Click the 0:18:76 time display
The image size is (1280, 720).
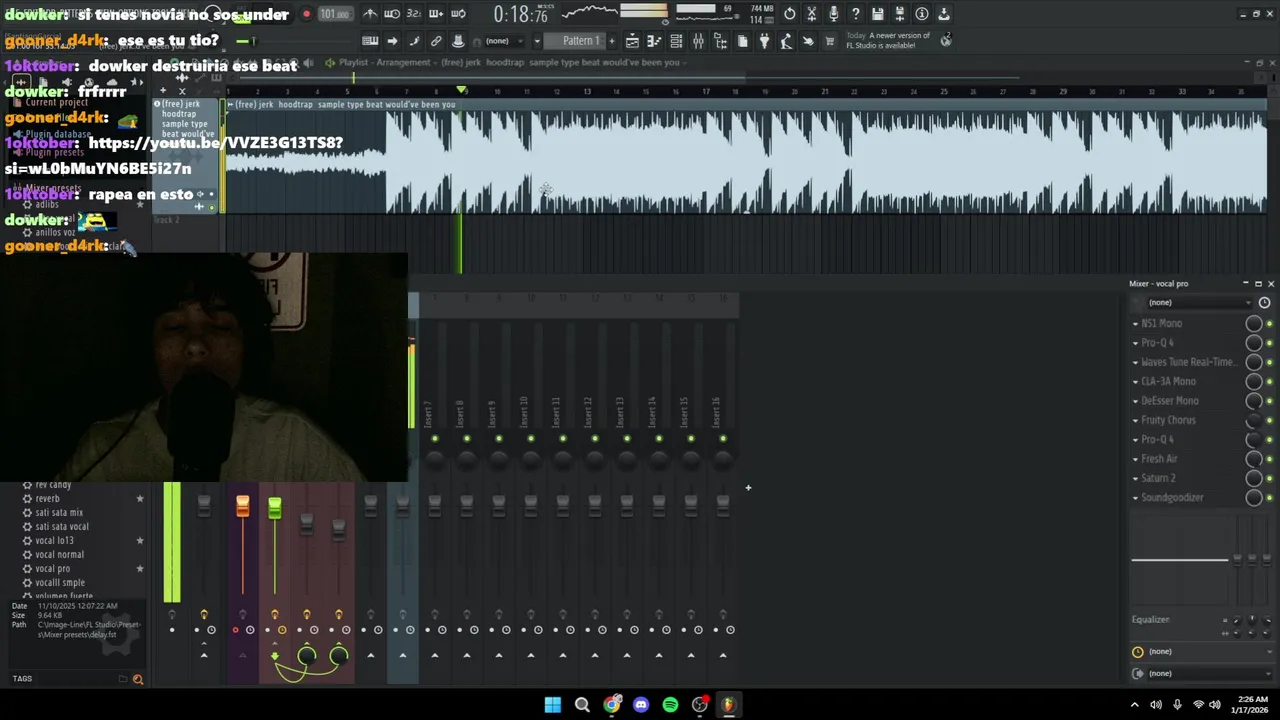(520, 14)
